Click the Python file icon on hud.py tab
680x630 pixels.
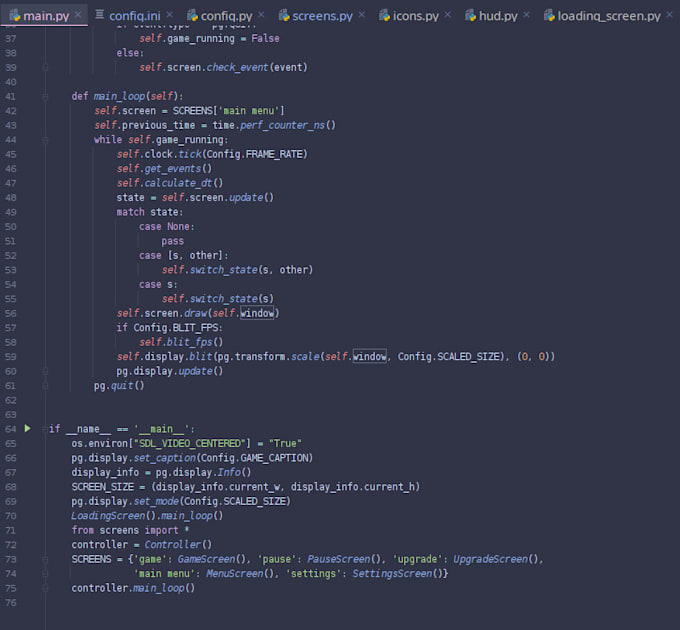pyautogui.click(x=470, y=16)
